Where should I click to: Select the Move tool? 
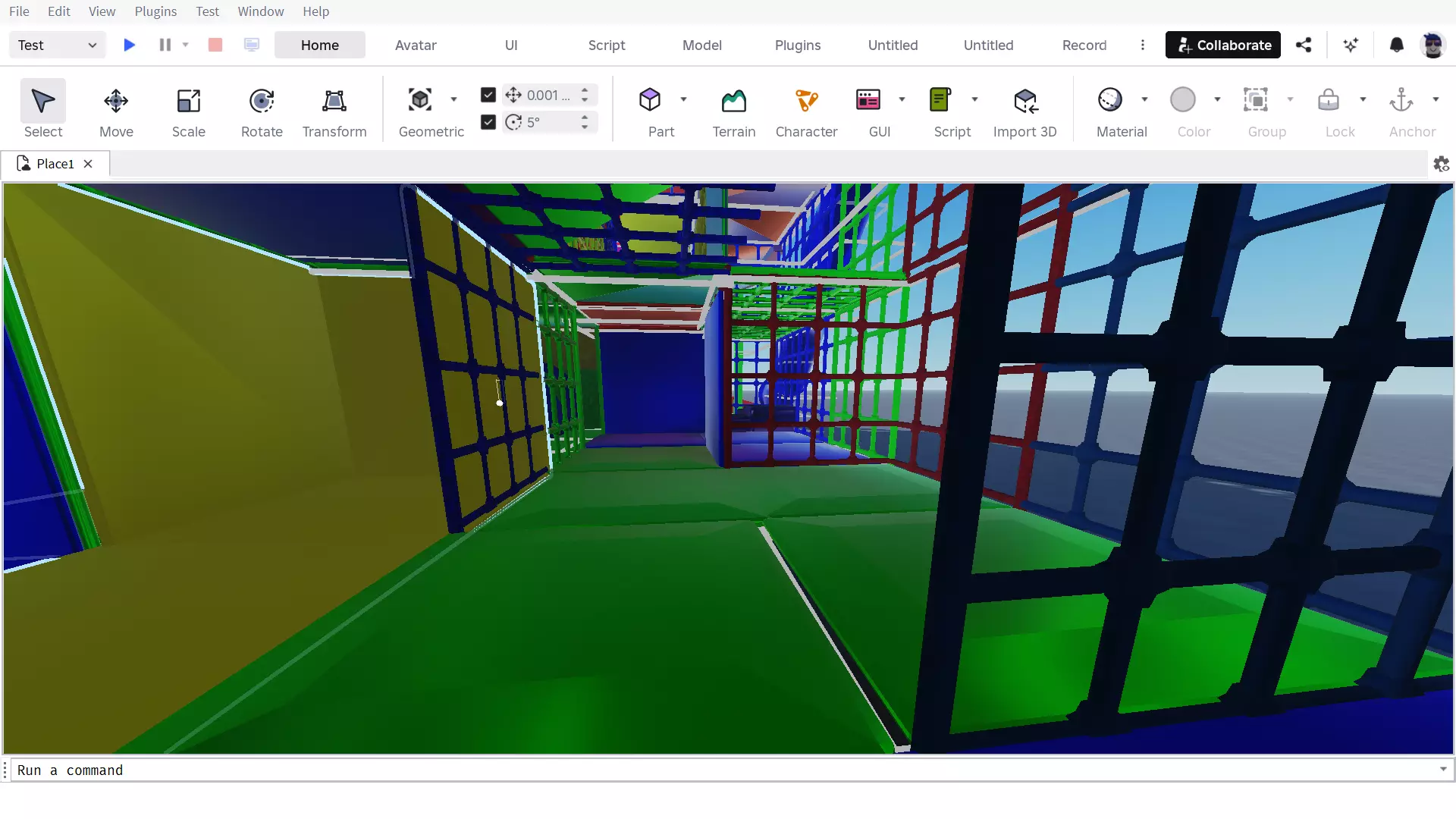116,111
